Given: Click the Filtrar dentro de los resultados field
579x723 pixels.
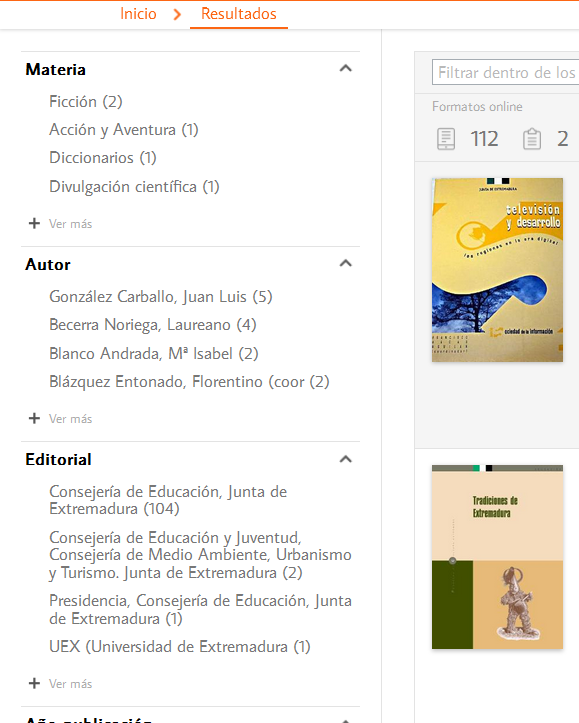Looking at the screenshot, I should pos(505,72).
